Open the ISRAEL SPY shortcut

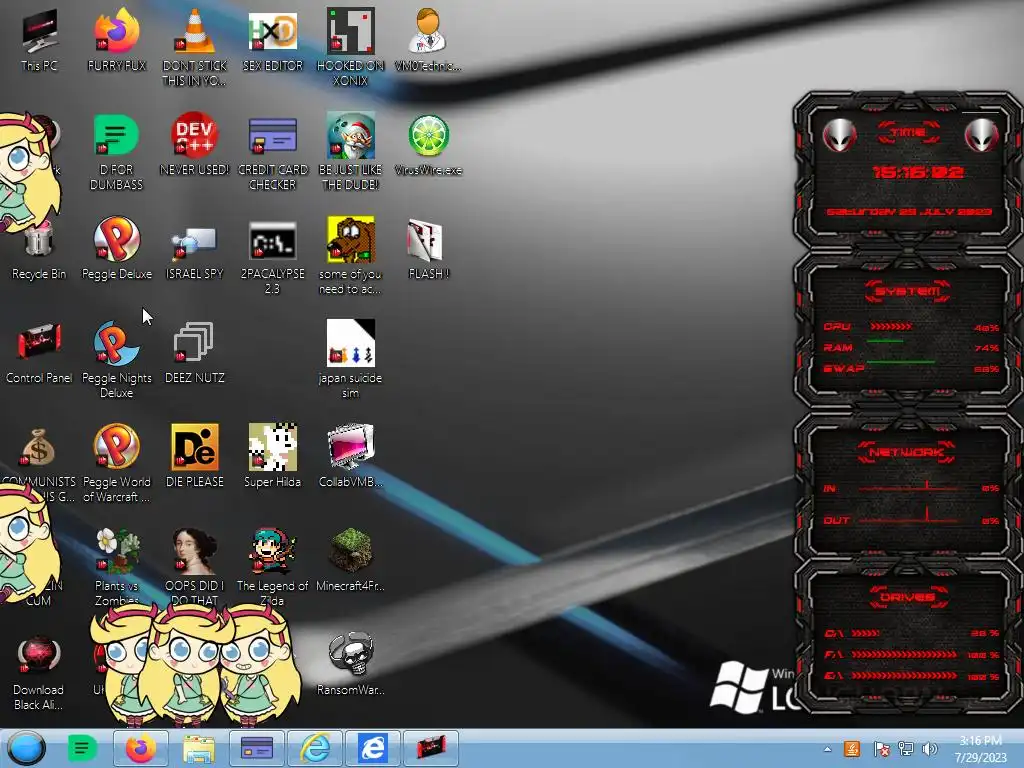194,251
